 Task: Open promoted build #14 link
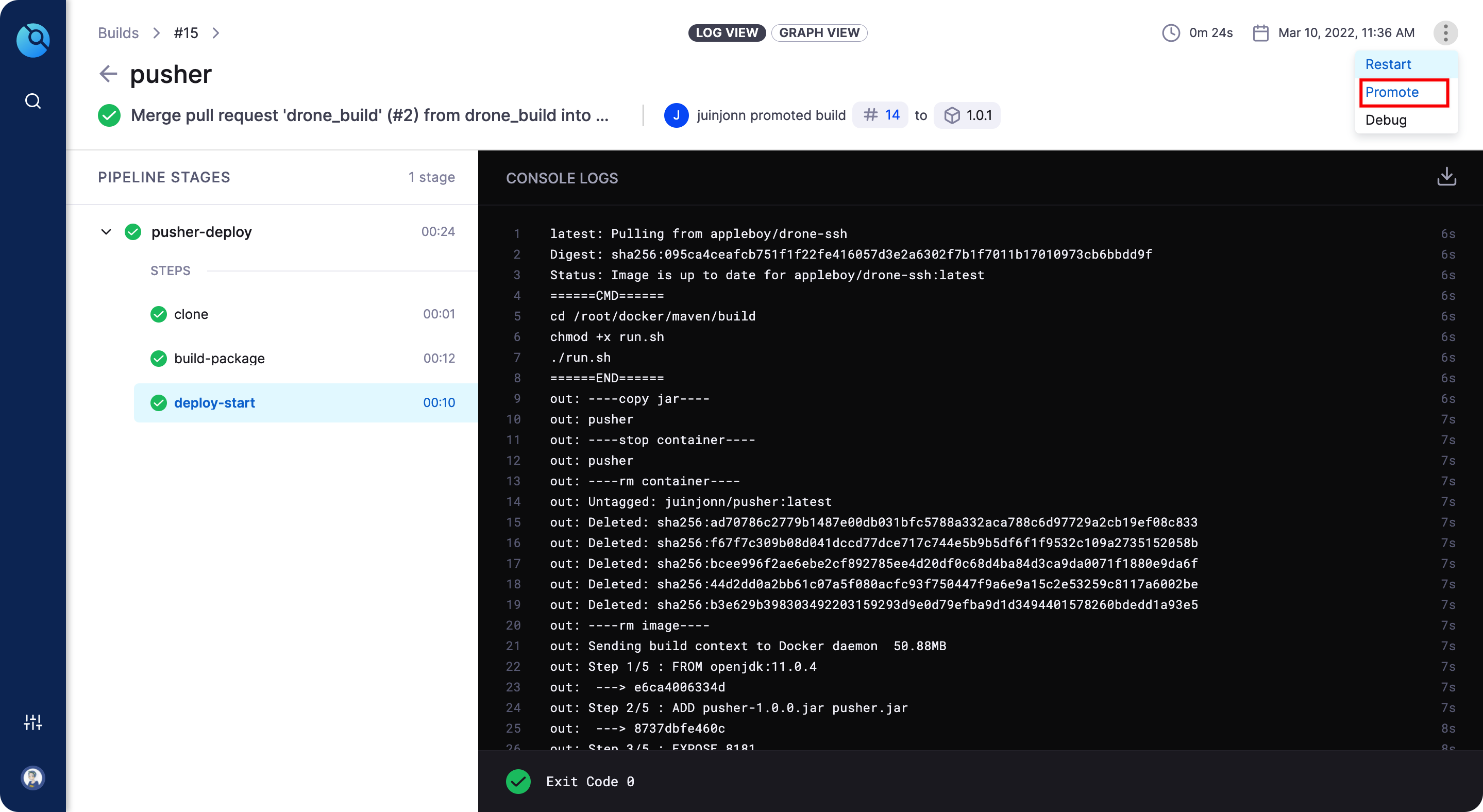coord(880,115)
